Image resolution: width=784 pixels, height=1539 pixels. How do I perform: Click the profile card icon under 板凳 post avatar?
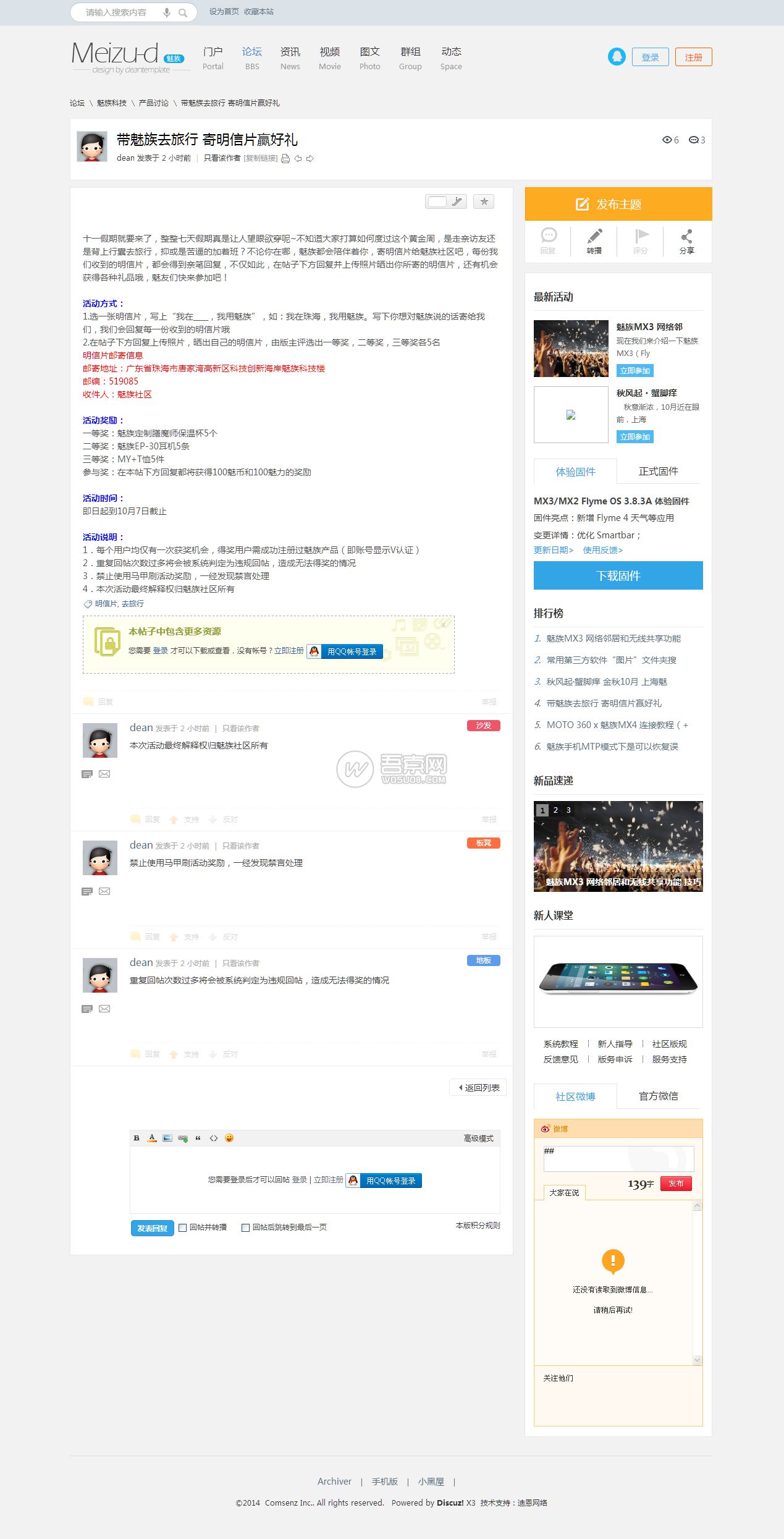(x=87, y=891)
